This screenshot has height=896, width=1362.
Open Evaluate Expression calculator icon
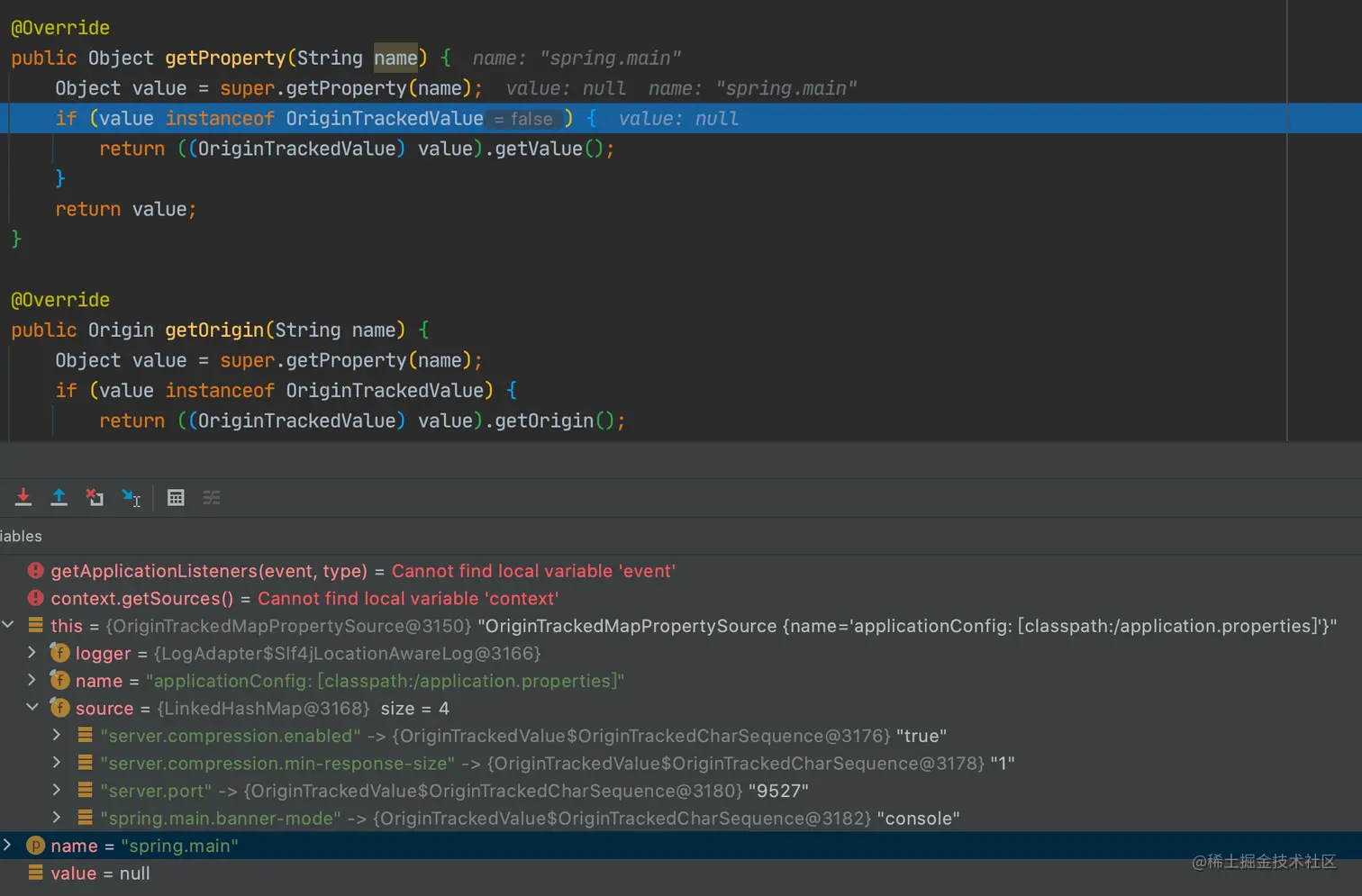(176, 497)
